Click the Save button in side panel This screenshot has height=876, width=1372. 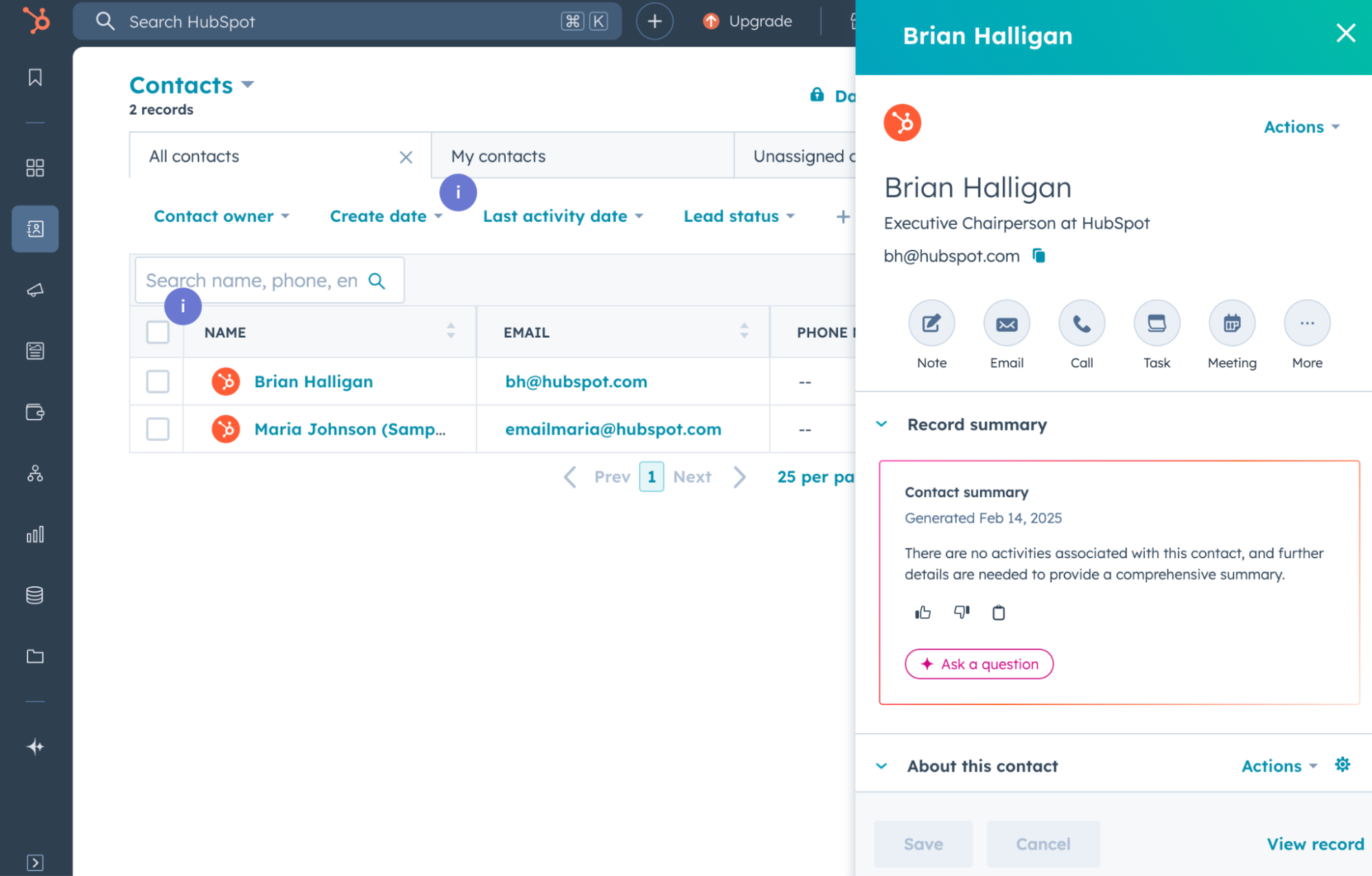tap(923, 844)
